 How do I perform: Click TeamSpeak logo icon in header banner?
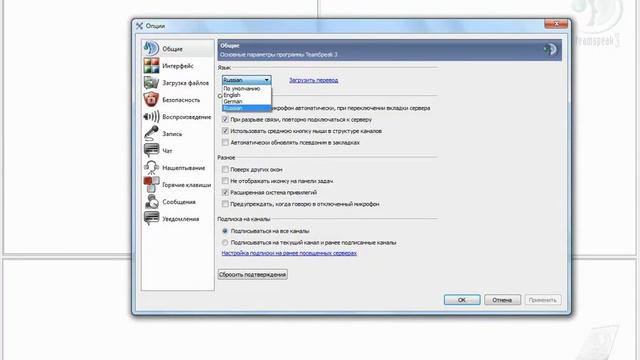pyautogui.click(x=550, y=49)
